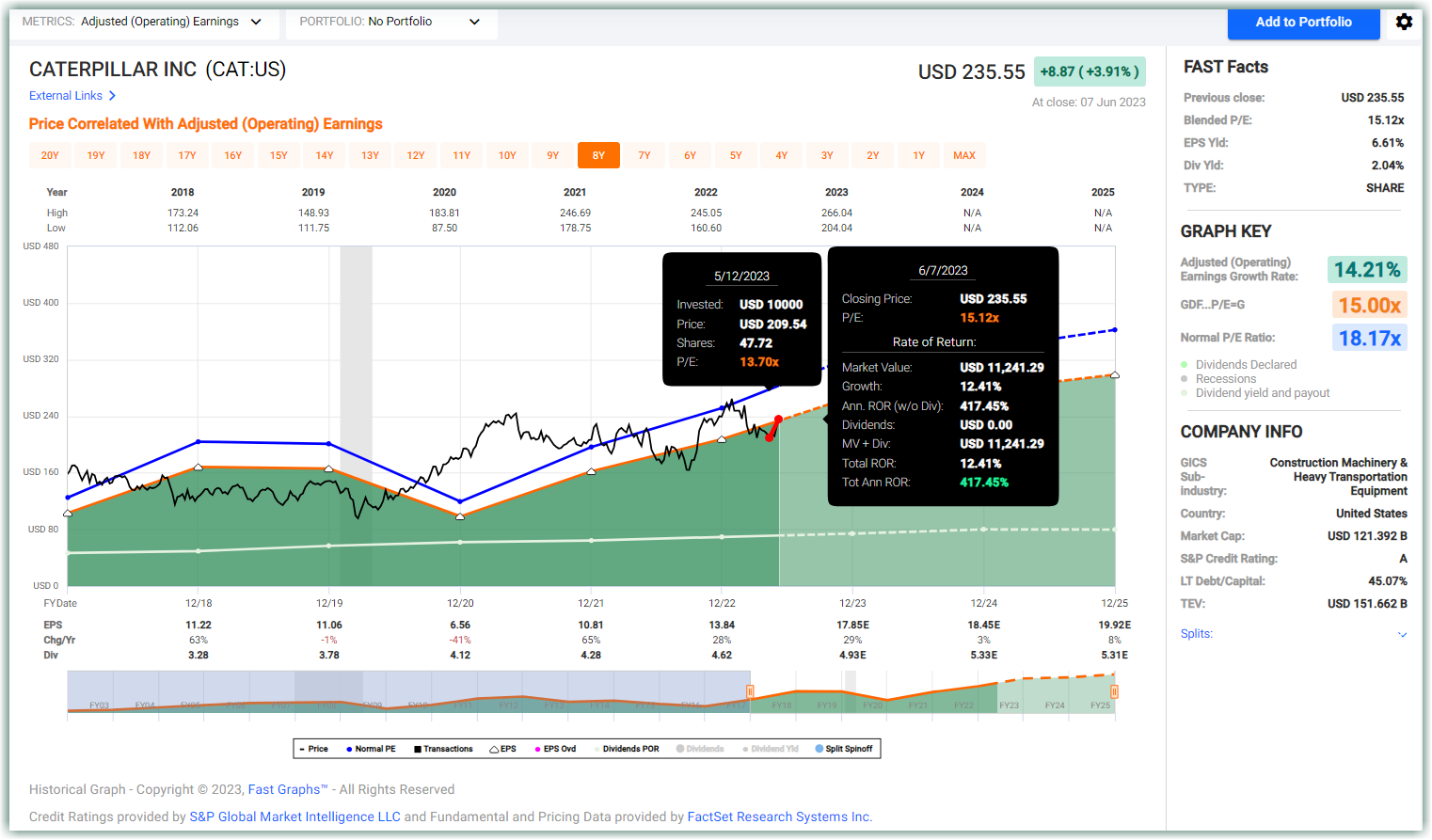Expand the Splits section

point(1402,634)
